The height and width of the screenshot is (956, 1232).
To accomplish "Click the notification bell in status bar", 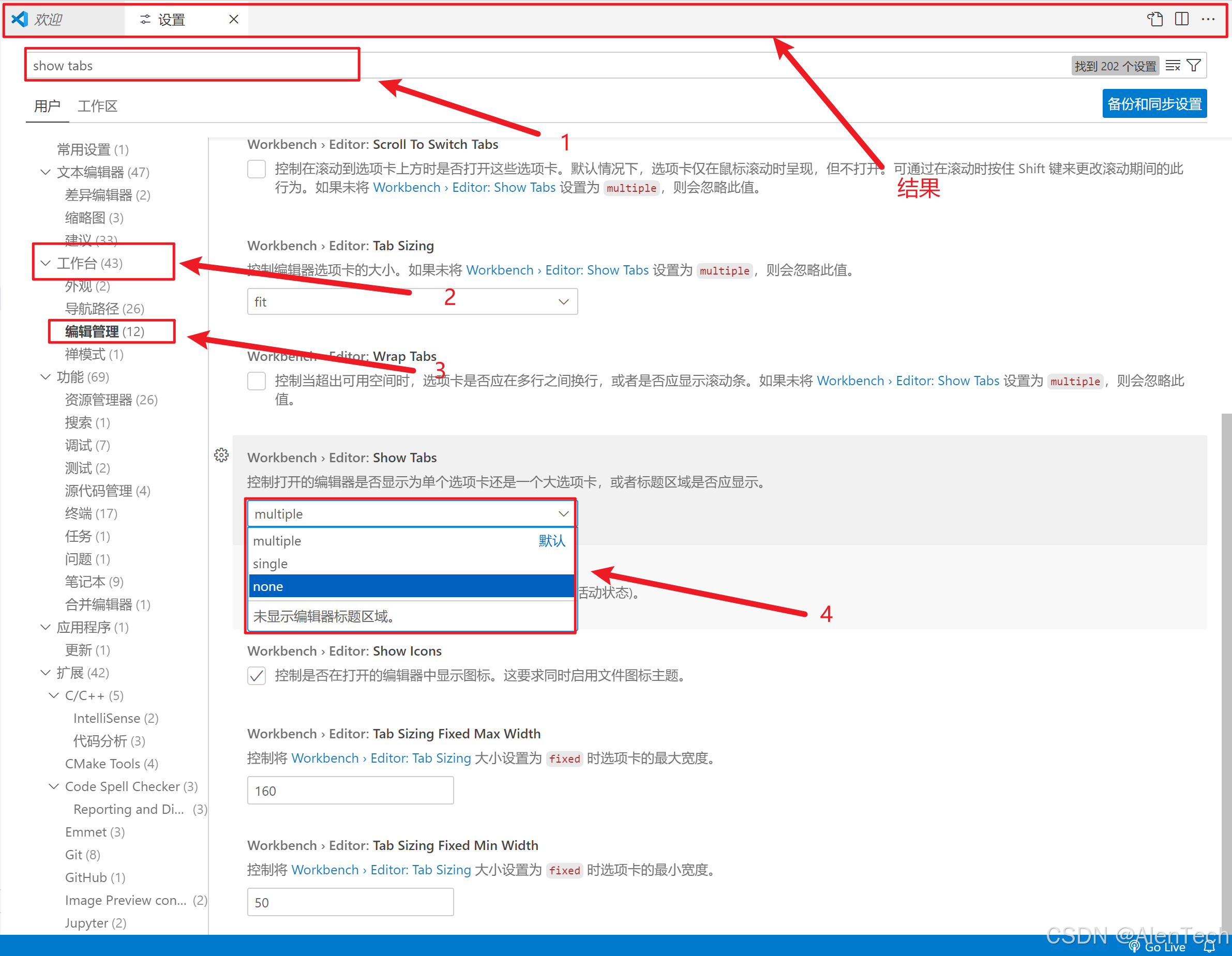I will pyautogui.click(x=1209, y=946).
